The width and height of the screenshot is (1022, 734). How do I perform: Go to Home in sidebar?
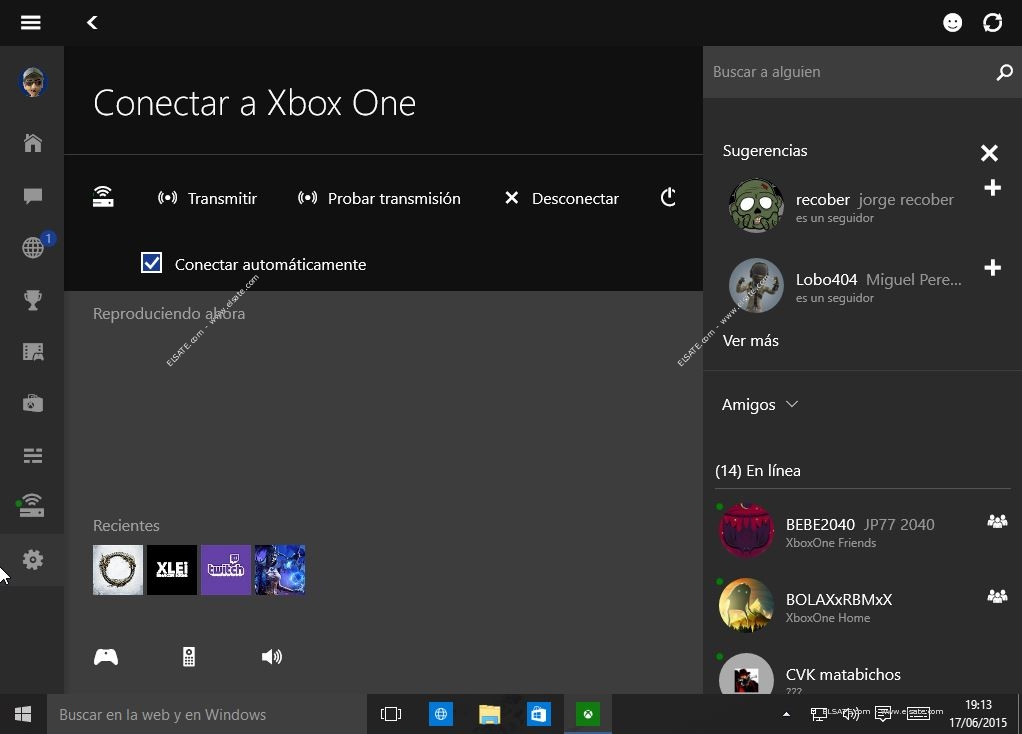point(33,143)
